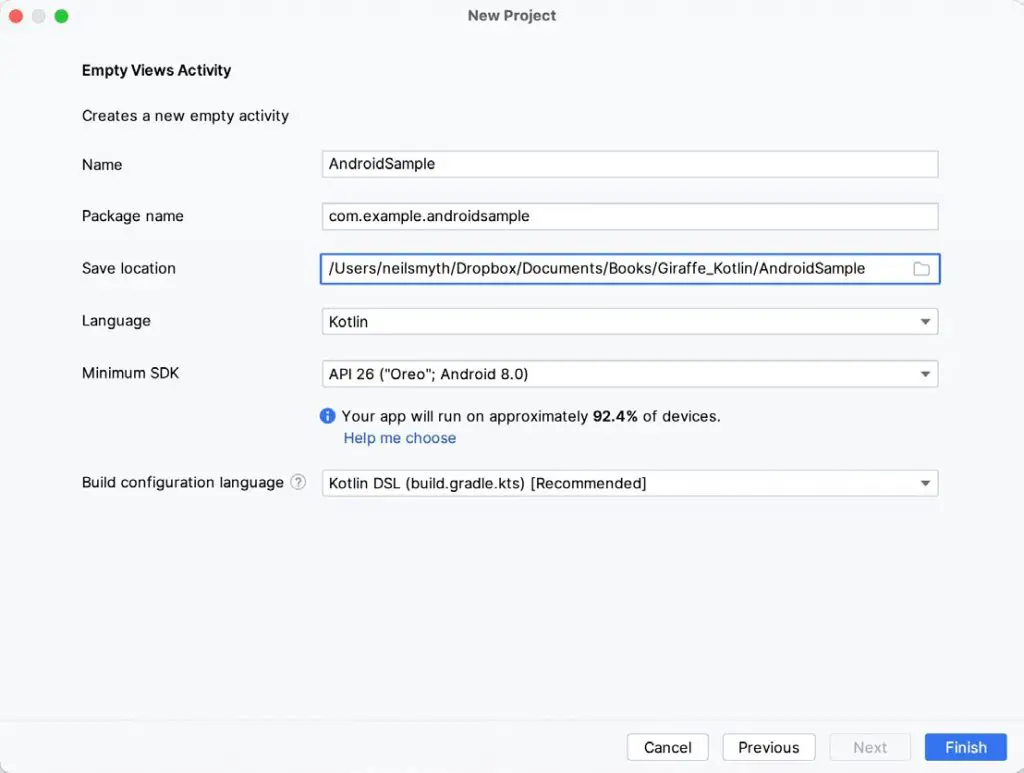Screen dimensions: 1024x773
Task: Click the Help me choose link
Action: 399,437
